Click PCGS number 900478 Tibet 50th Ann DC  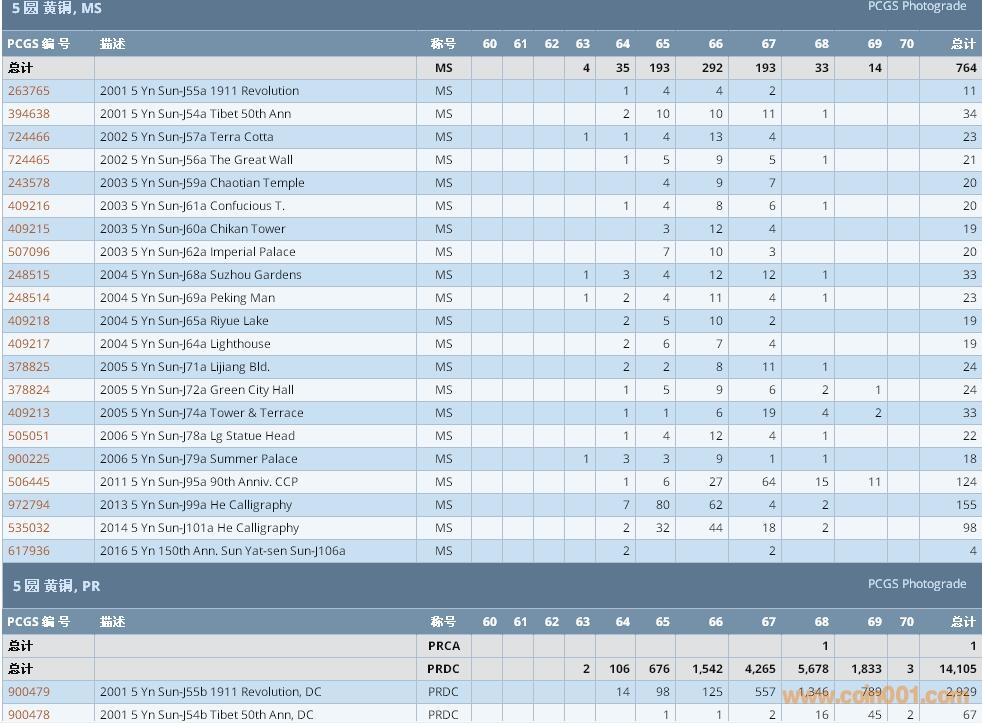28,715
